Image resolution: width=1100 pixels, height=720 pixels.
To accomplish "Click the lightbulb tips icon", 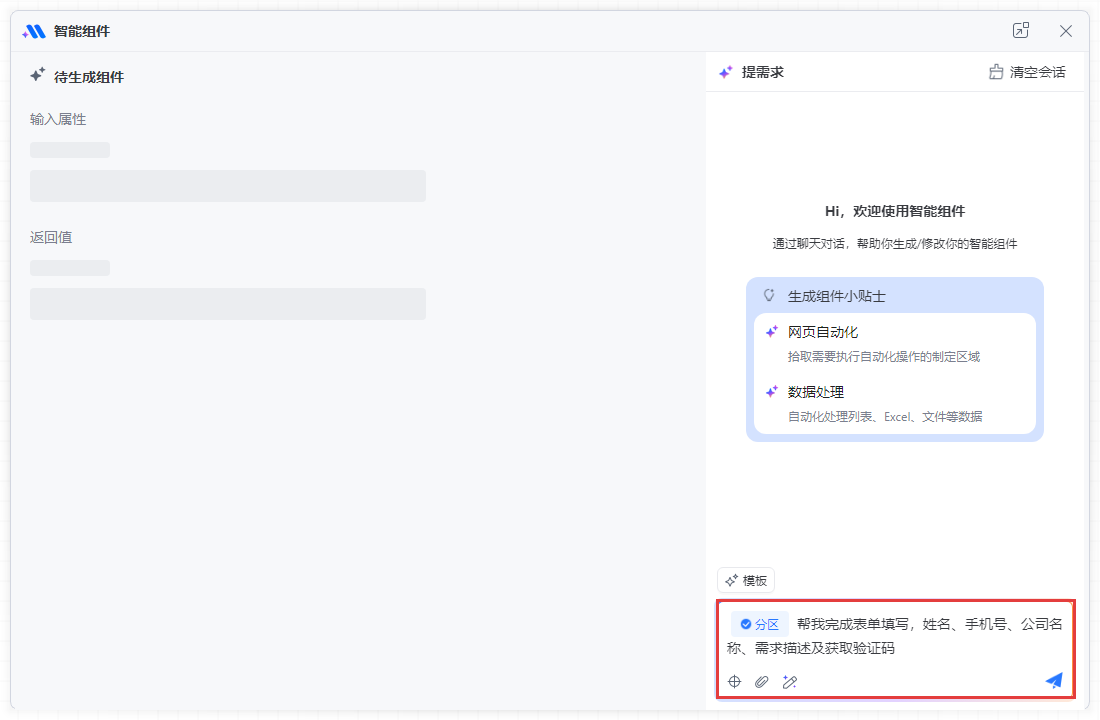I will coord(769,296).
